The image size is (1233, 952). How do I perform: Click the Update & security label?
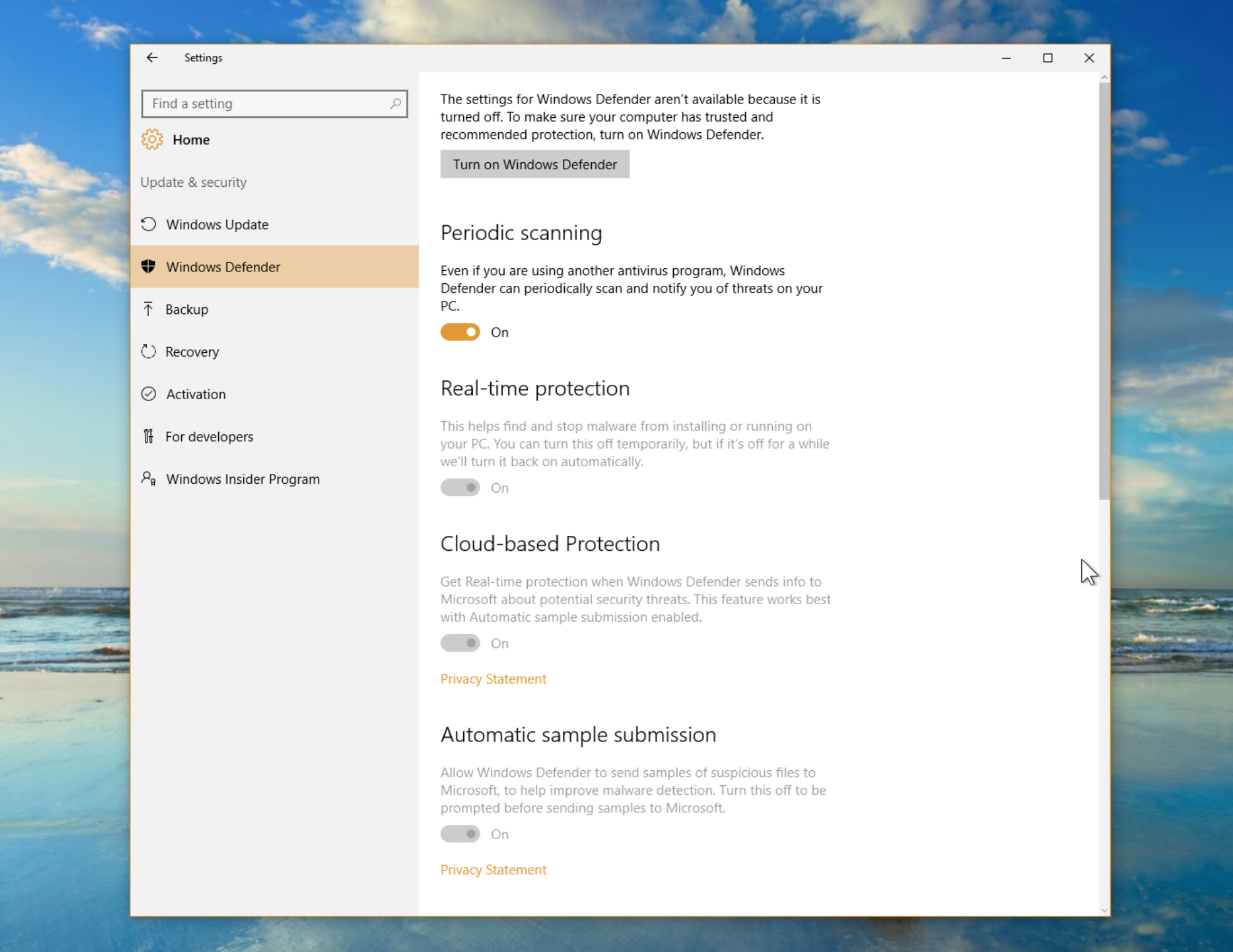click(193, 182)
